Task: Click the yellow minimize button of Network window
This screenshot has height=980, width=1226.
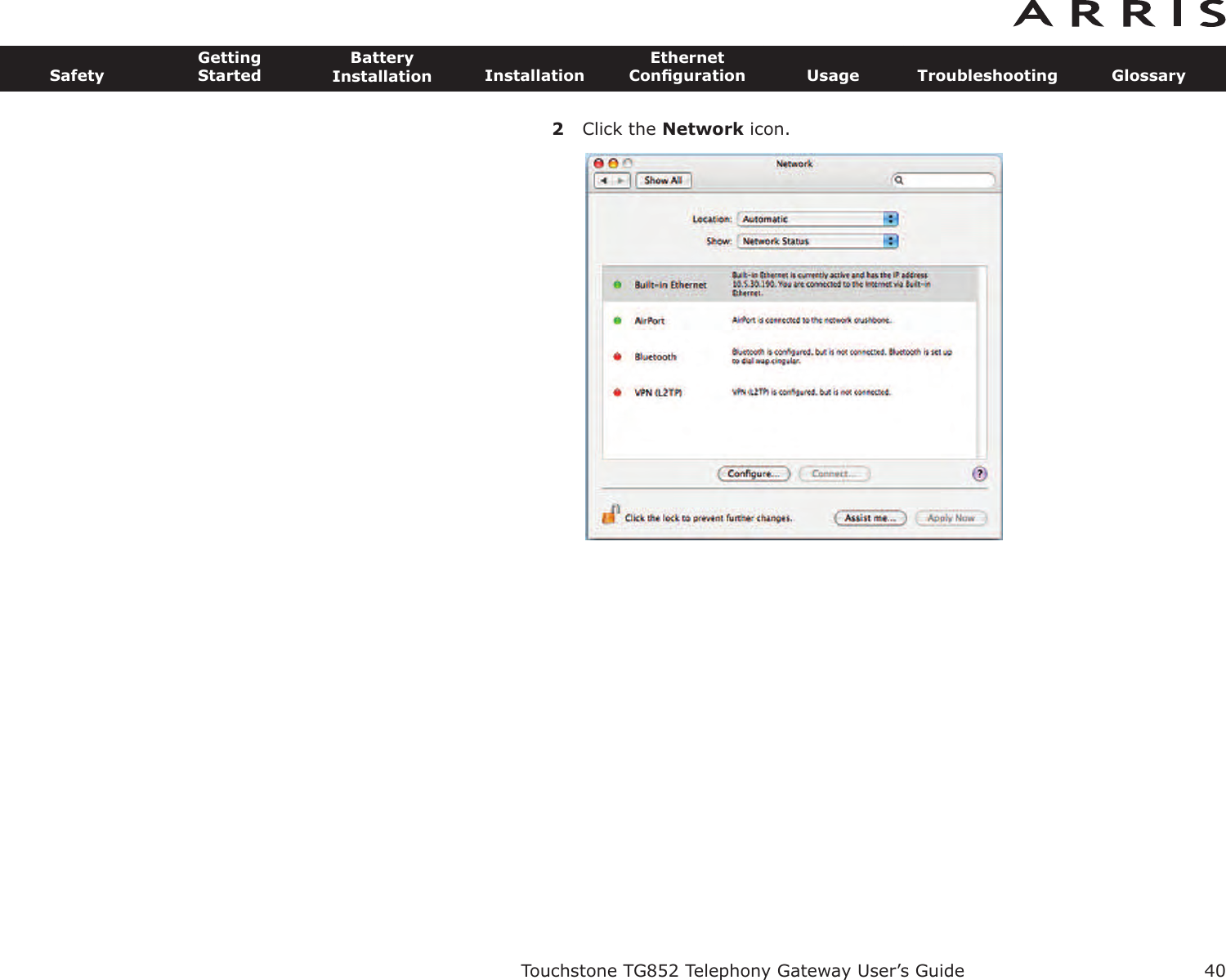Action: point(613,163)
